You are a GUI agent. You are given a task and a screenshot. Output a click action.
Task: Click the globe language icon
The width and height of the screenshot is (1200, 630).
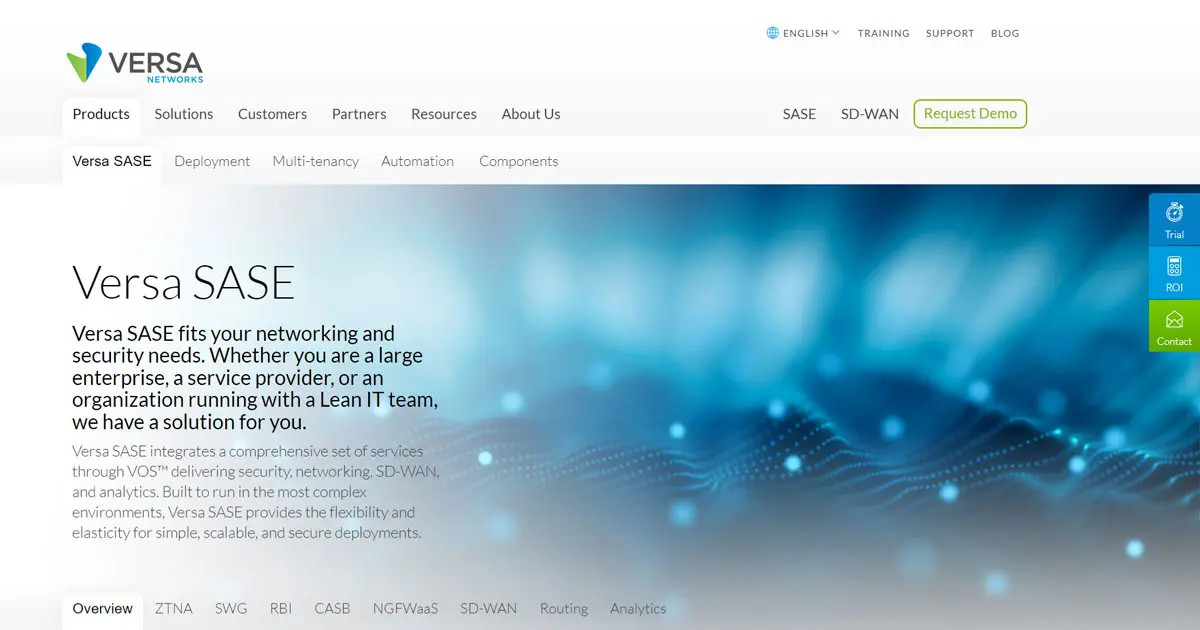(x=772, y=33)
